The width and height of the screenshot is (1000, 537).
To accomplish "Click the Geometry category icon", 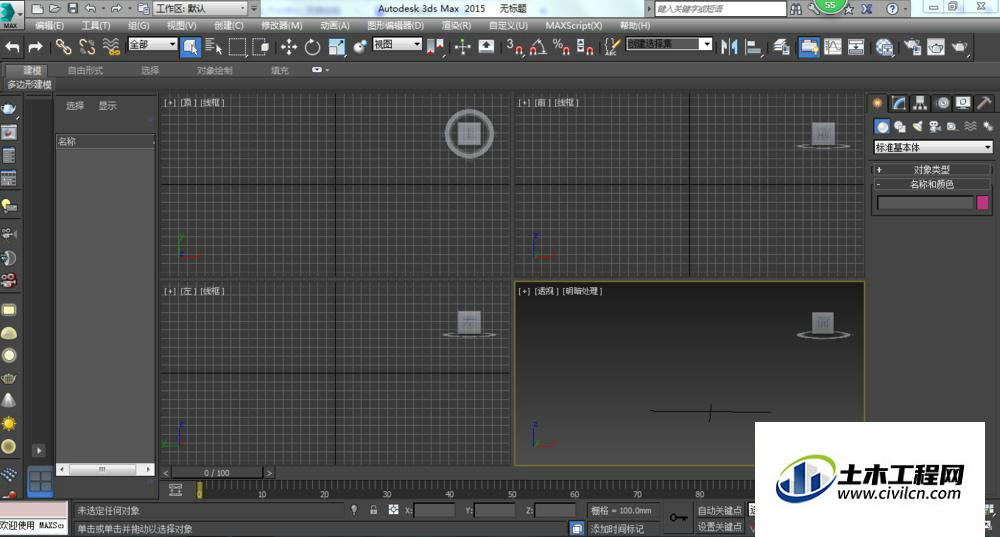I will point(882,126).
